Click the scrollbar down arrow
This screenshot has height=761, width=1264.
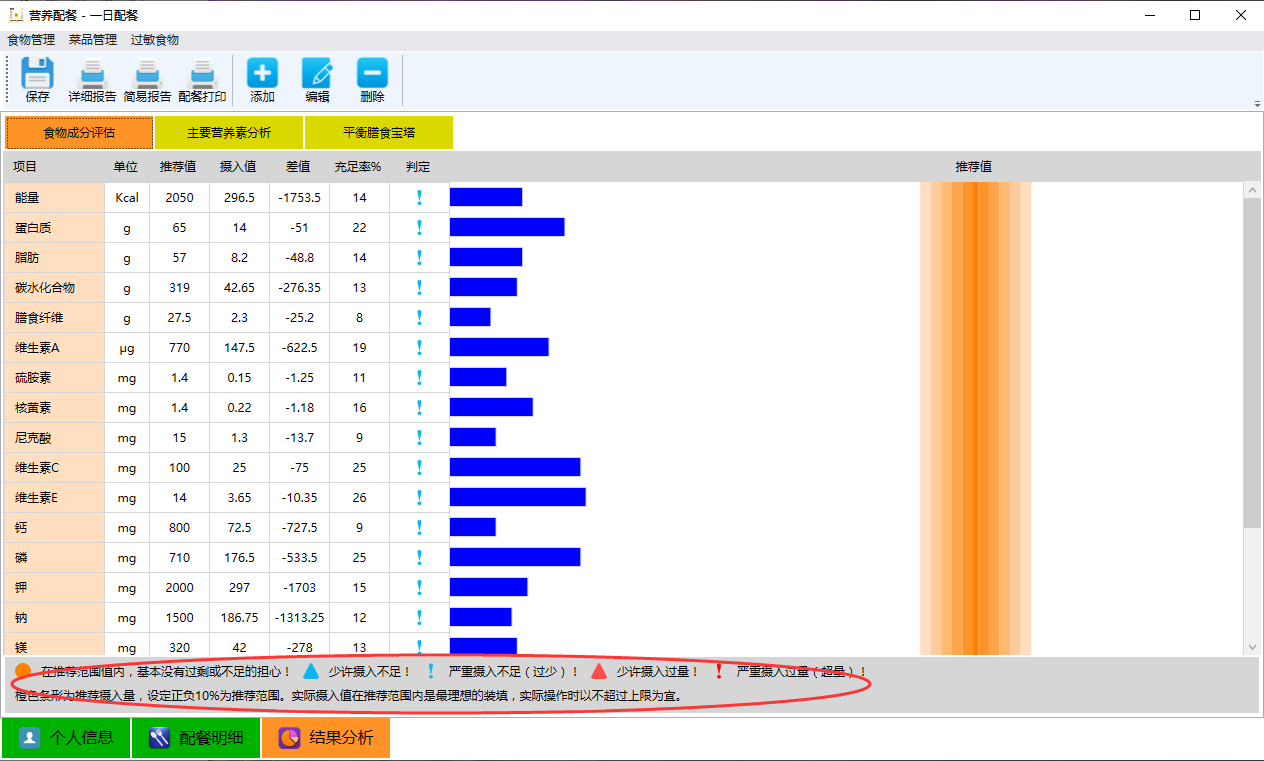click(1252, 647)
